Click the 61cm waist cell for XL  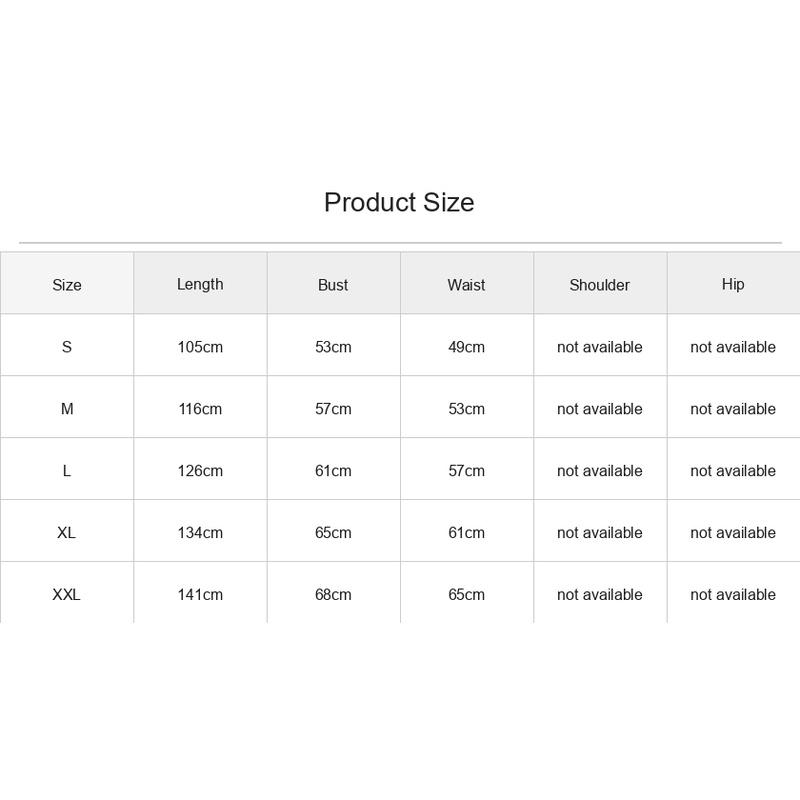pos(466,533)
